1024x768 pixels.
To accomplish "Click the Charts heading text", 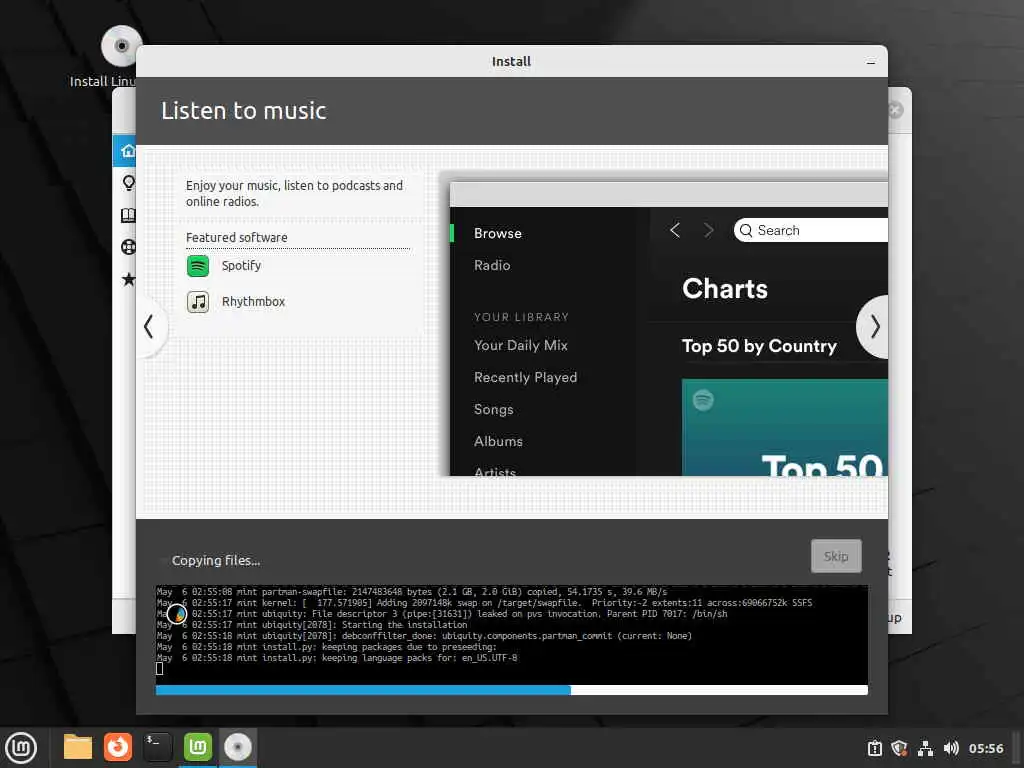I will tap(725, 289).
